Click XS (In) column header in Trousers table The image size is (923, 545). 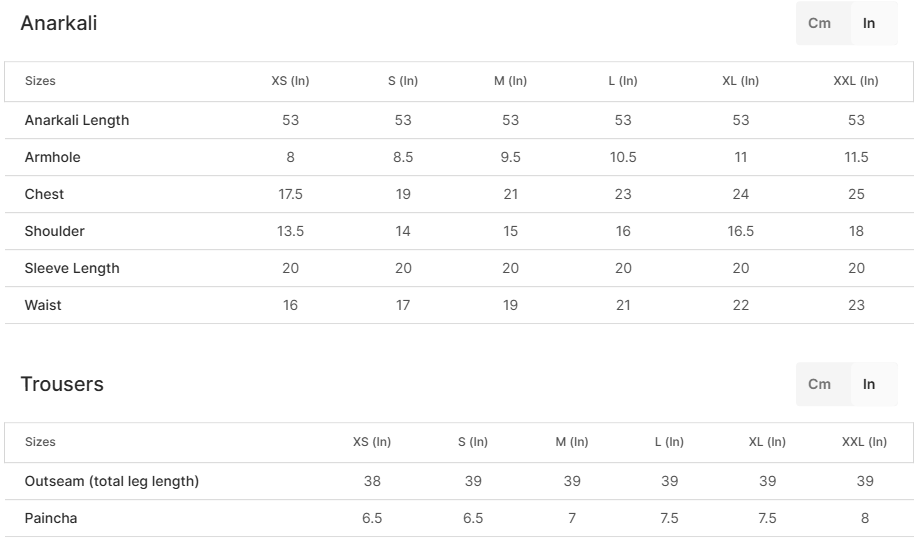click(x=372, y=442)
